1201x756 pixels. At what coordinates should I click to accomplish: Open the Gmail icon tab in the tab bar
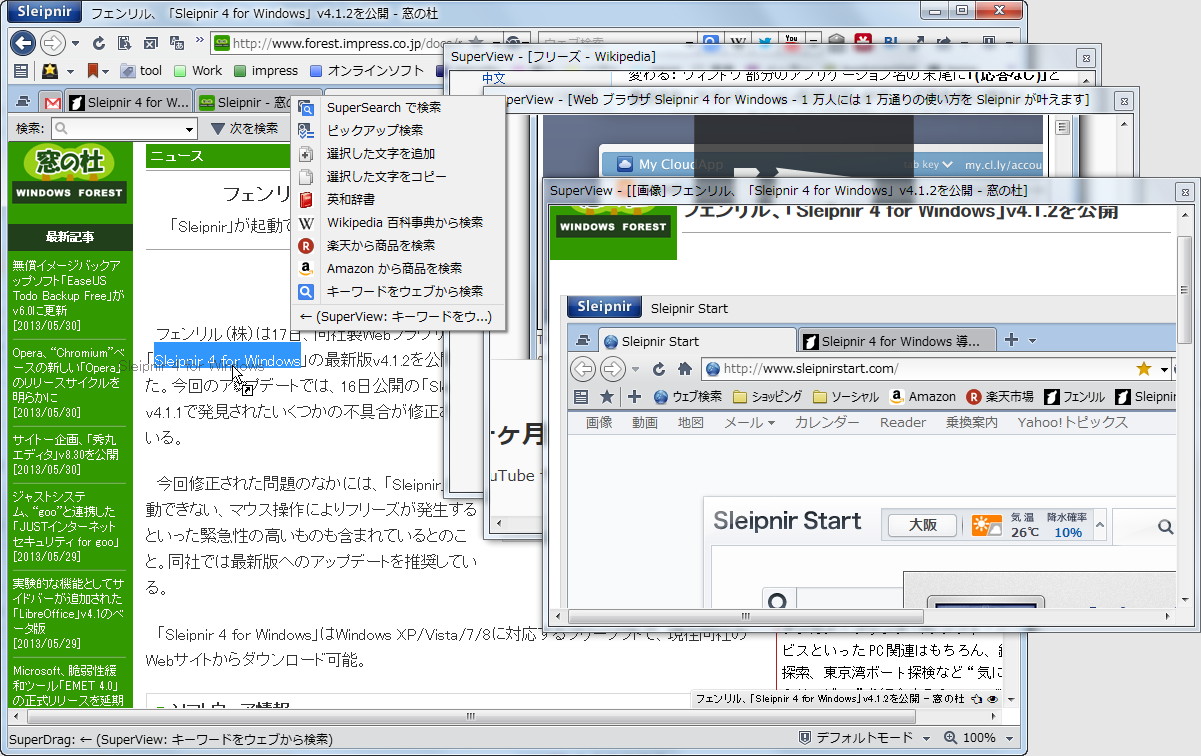[x=53, y=101]
